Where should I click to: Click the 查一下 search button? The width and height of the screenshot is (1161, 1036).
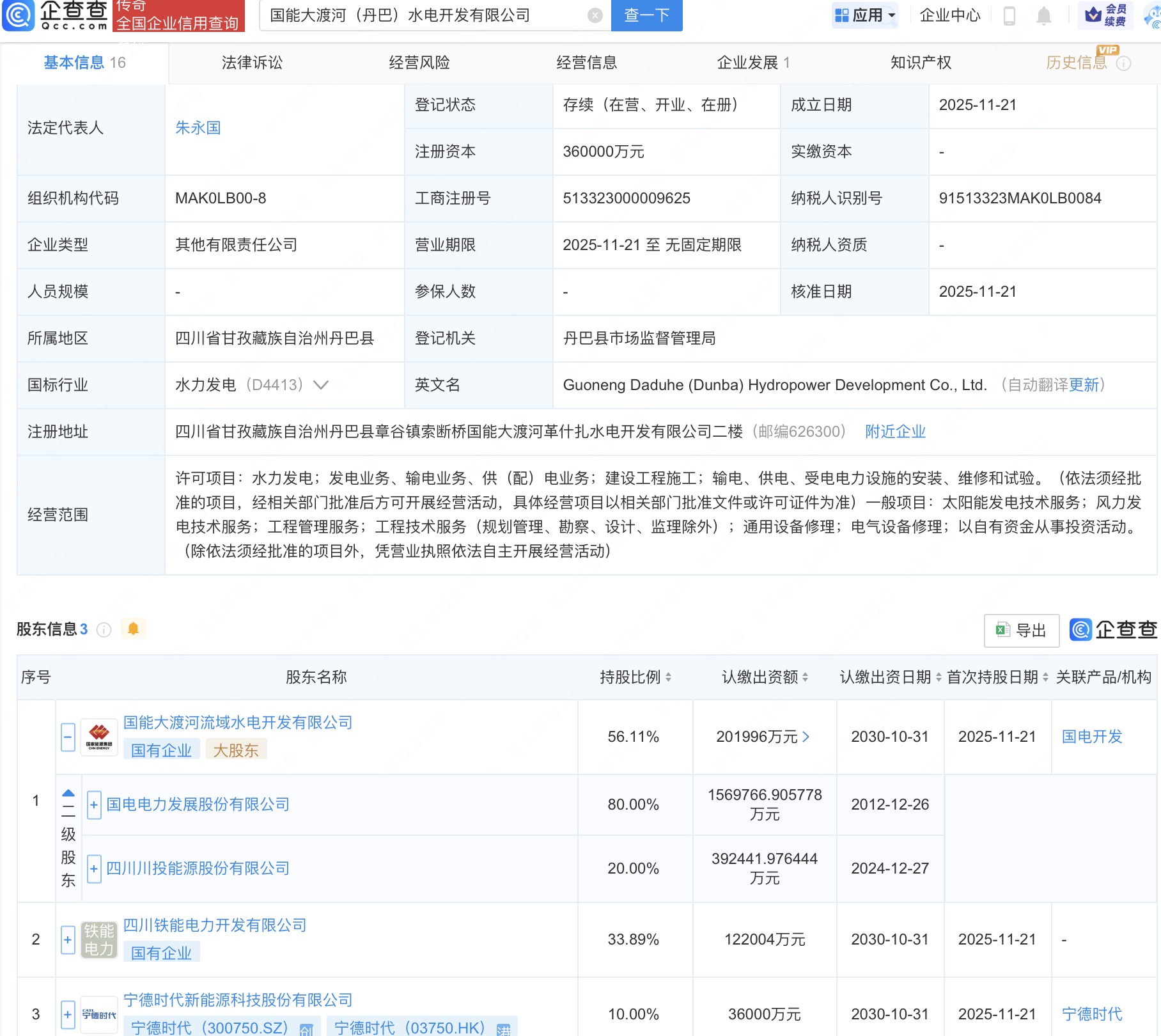point(646,16)
